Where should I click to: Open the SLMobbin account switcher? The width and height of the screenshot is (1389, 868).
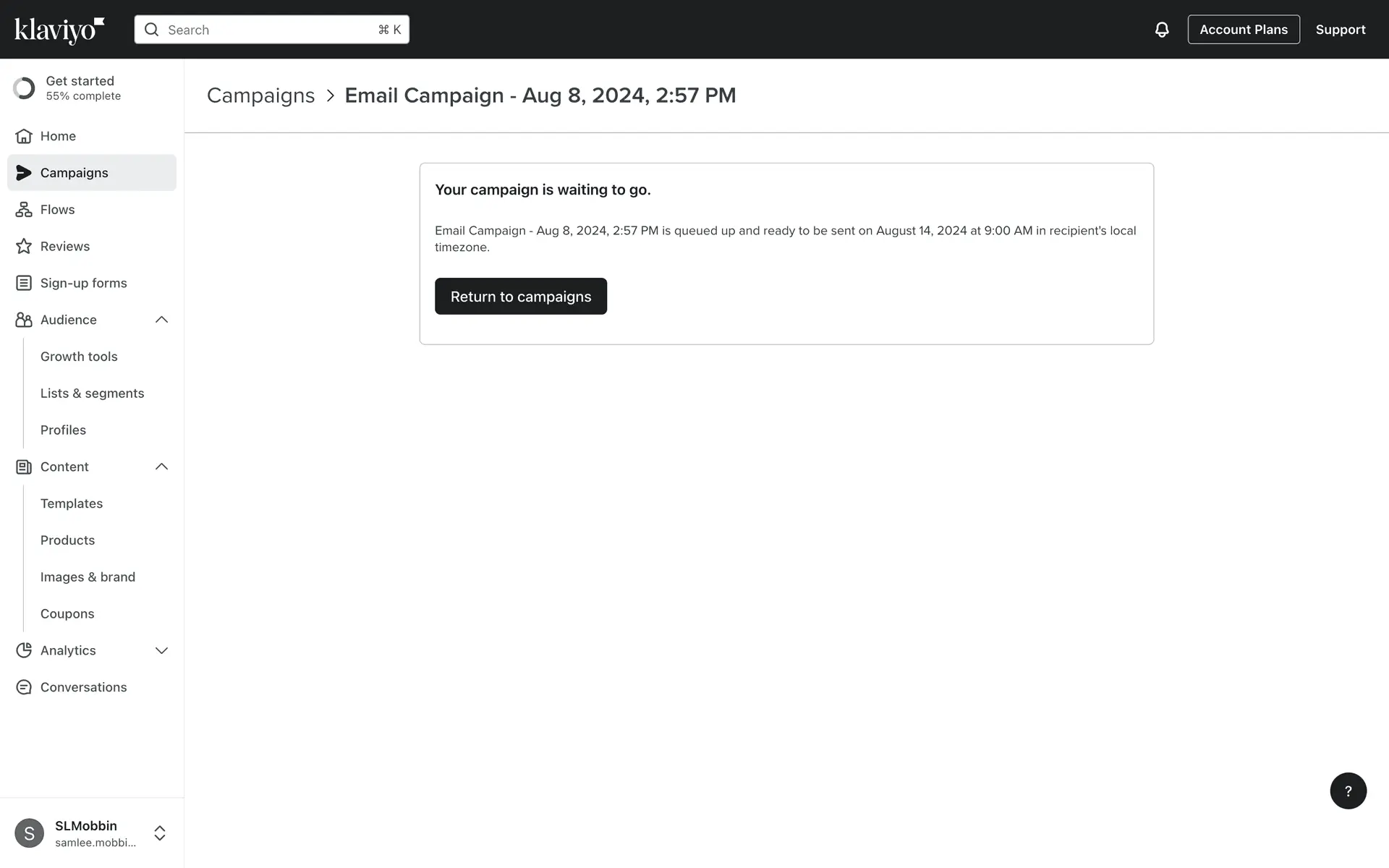pyautogui.click(x=160, y=833)
